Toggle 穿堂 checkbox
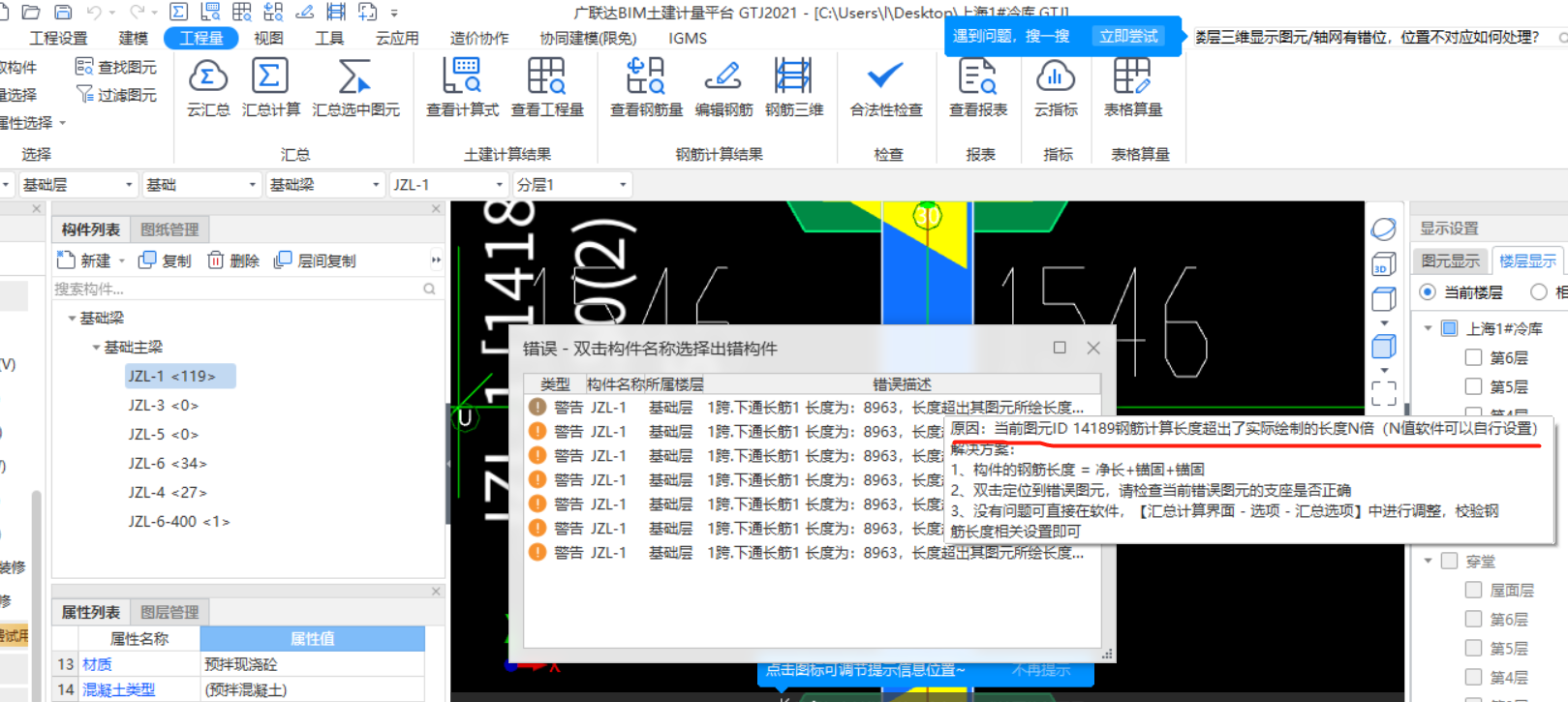Screen dimensions: 1568x702 tap(1450, 561)
